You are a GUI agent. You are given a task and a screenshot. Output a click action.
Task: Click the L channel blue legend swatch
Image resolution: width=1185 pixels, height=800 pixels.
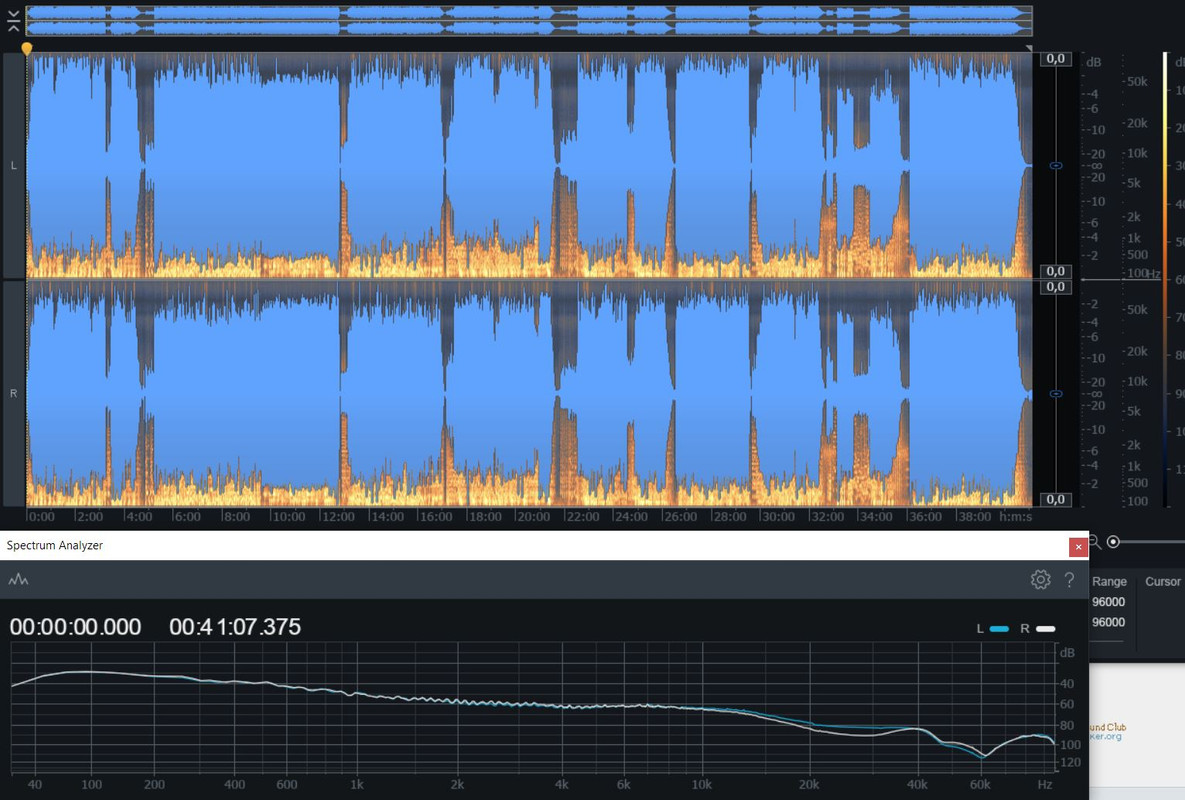[999, 629]
